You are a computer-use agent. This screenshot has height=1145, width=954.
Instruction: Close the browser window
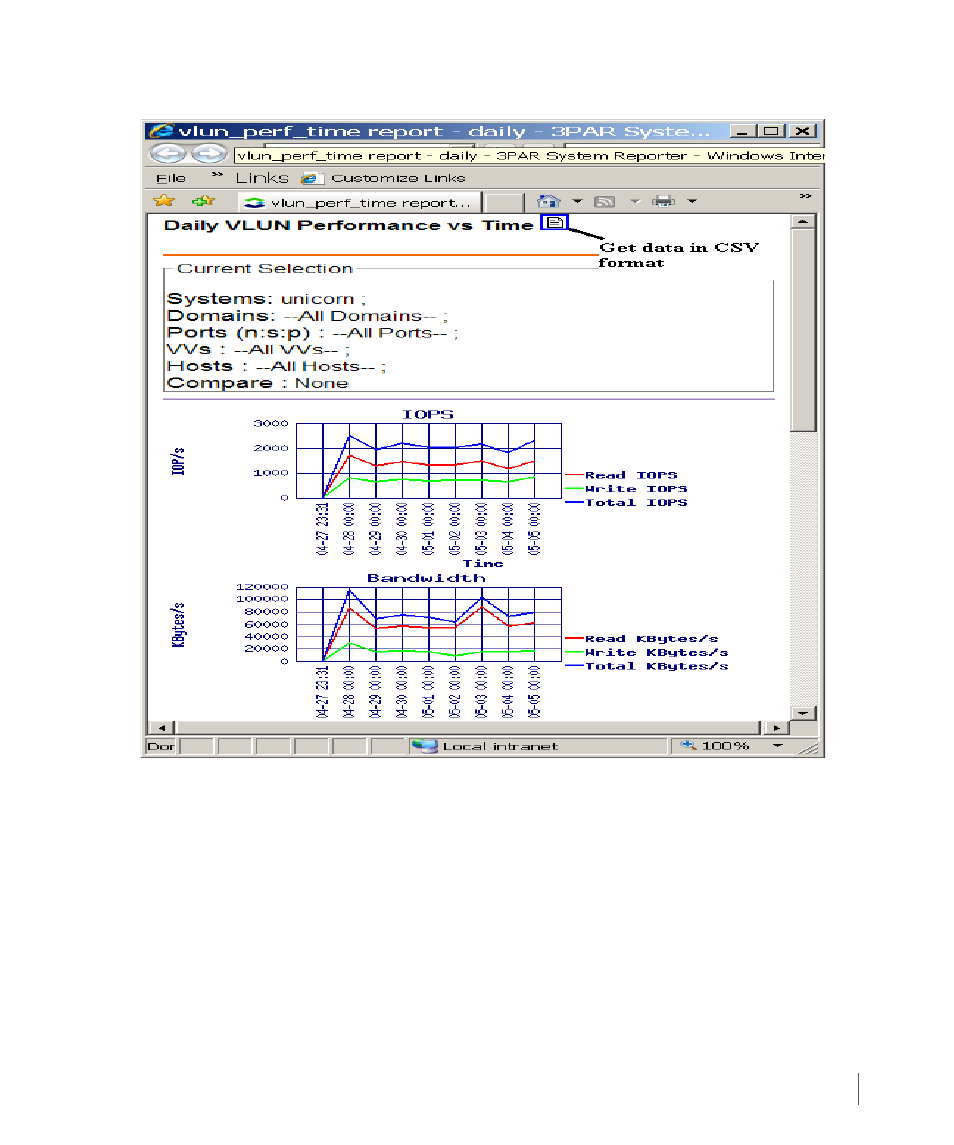(803, 131)
